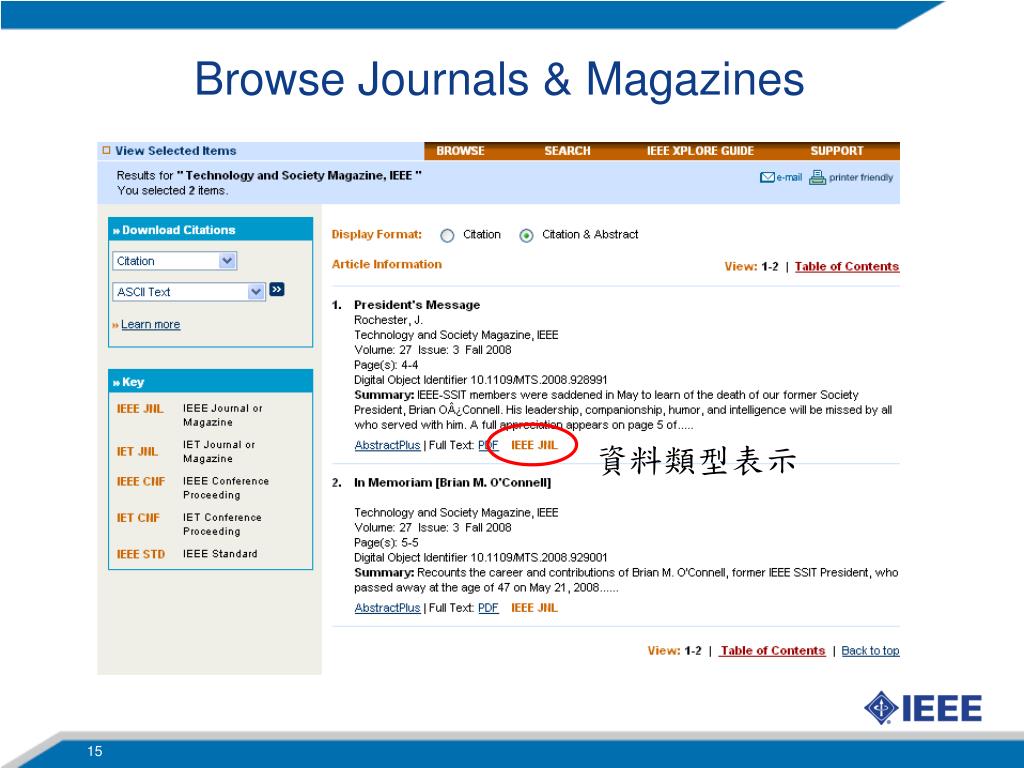Viewport: 1024px width, 768px height.
Task: Click the View Selected Items link
Action: click(176, 151)
